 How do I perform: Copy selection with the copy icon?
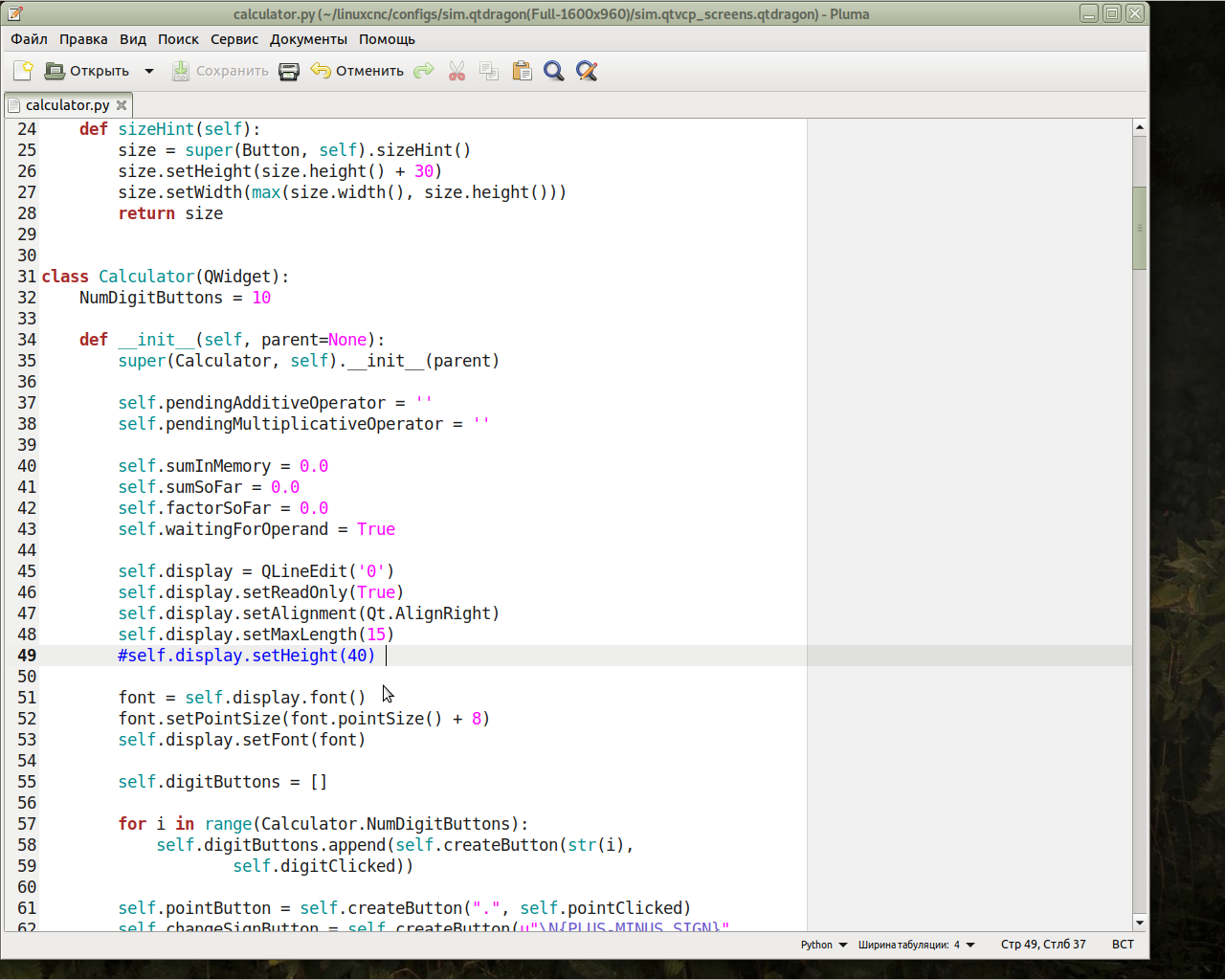point(489,71)
